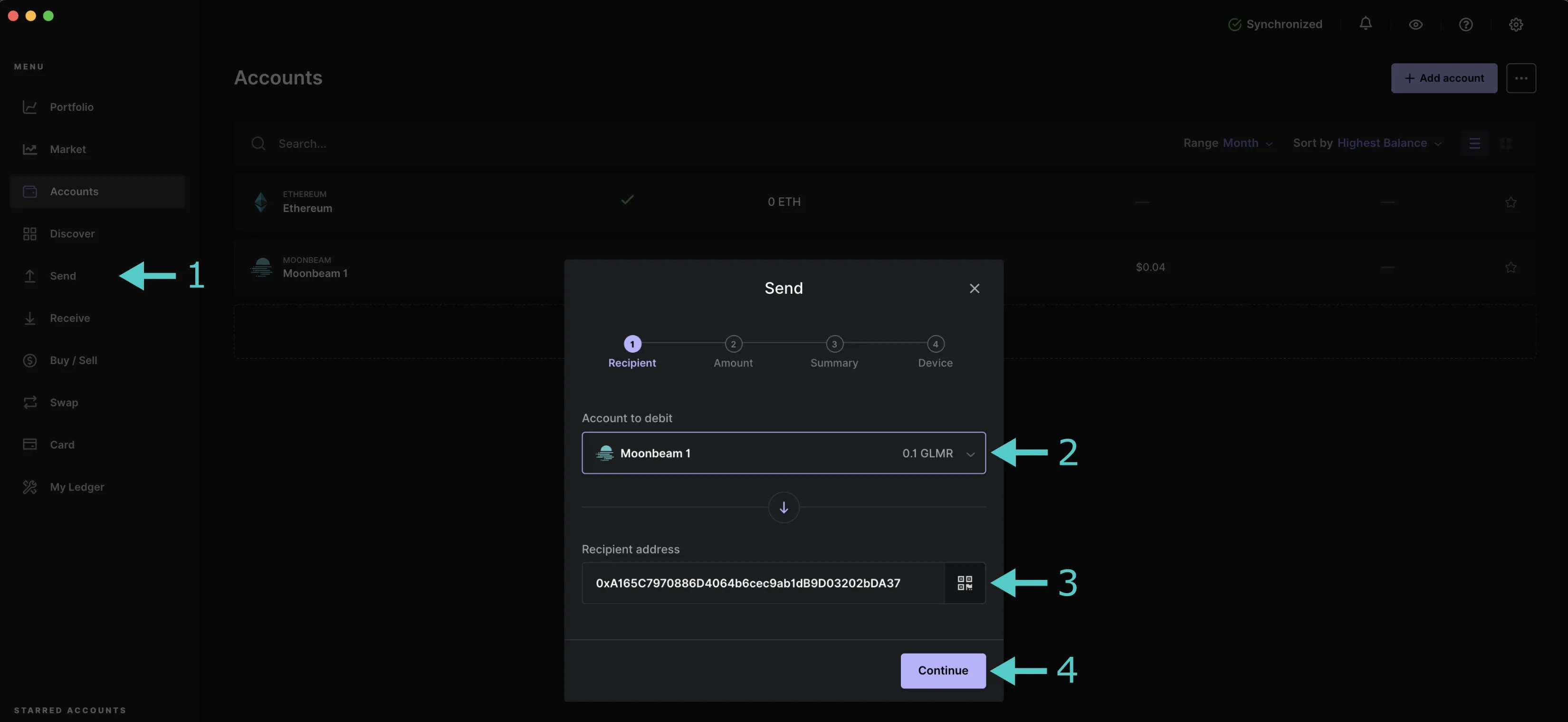Screen dimensions: 1568x722
Task: Click the Add account button
Action: pos(1444,78)
